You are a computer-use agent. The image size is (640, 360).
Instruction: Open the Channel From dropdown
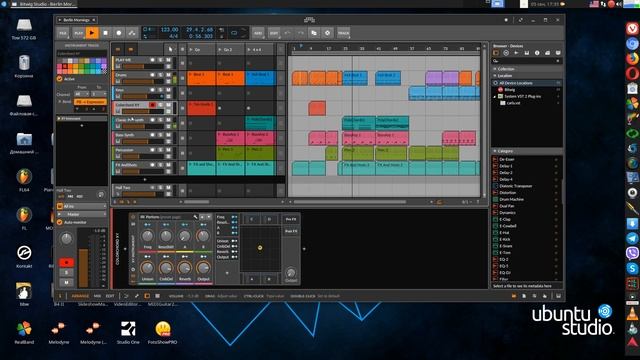click(x=82, y=94)
